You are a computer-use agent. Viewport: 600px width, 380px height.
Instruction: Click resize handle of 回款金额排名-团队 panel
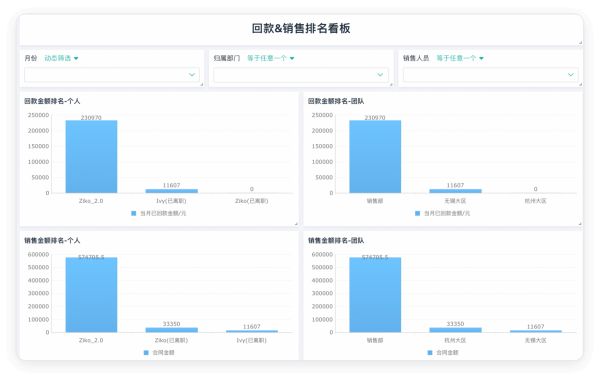pos(580,223)
